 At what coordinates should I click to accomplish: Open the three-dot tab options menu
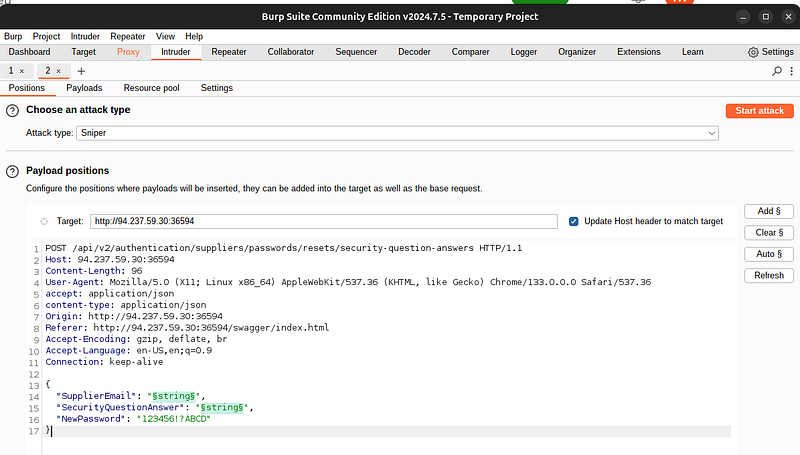[791, 71]
